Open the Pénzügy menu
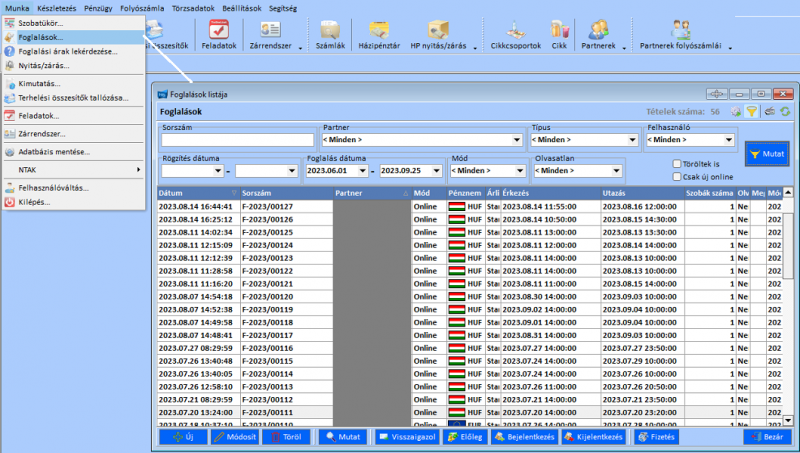Image resolution: width=800 pixels, height=453 pixels. [x=98, y=8]
